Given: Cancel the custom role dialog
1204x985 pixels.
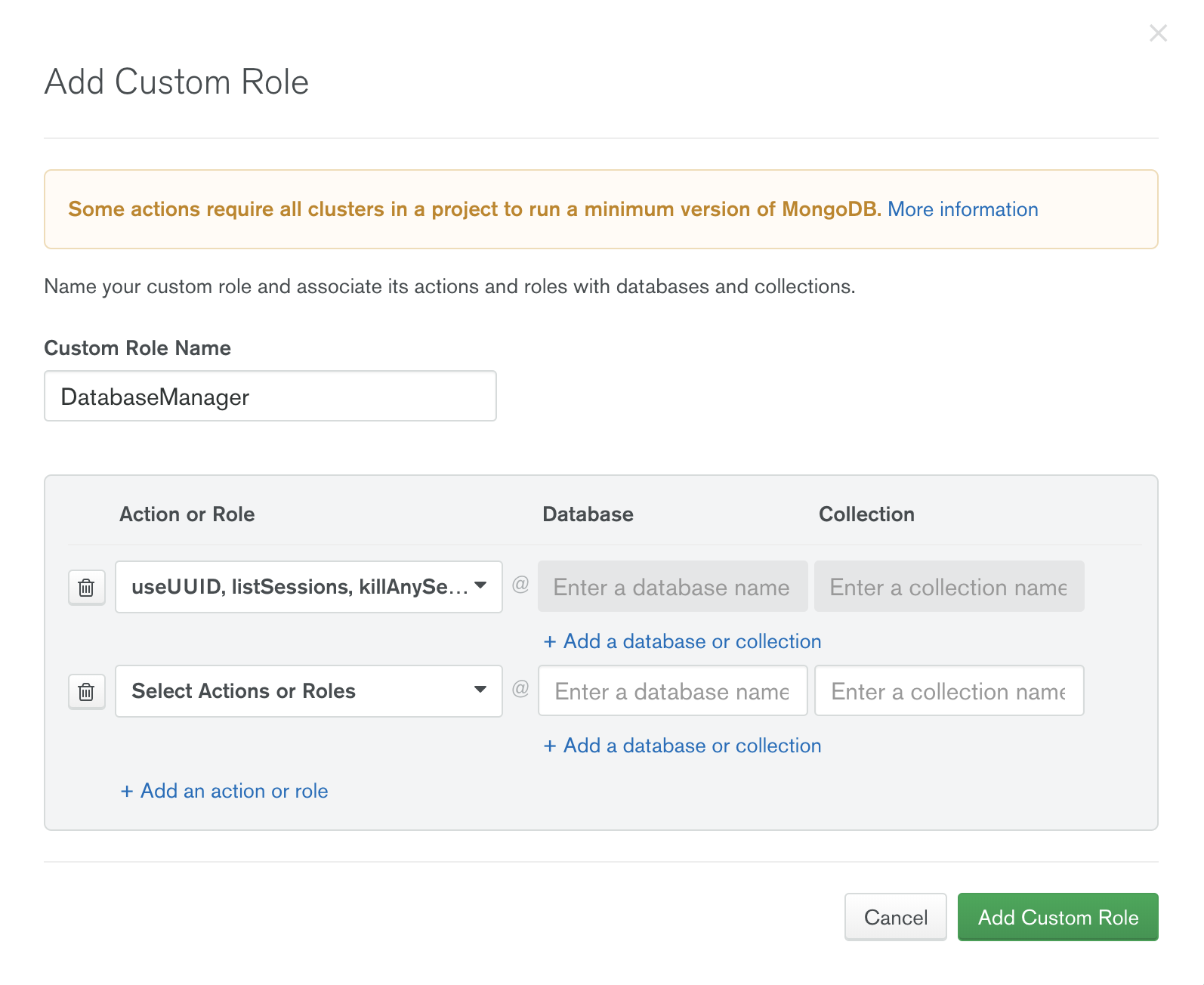Looking at the screenshot, I should 896,917.
